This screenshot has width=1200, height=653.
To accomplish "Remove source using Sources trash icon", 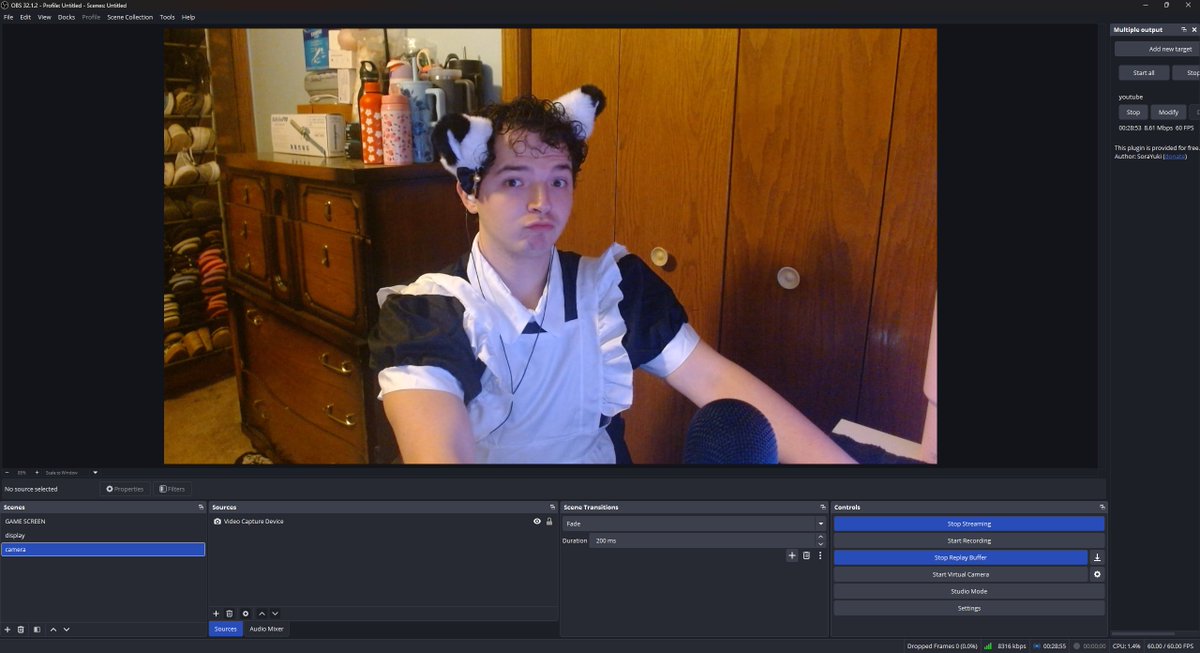I will 229,613.
